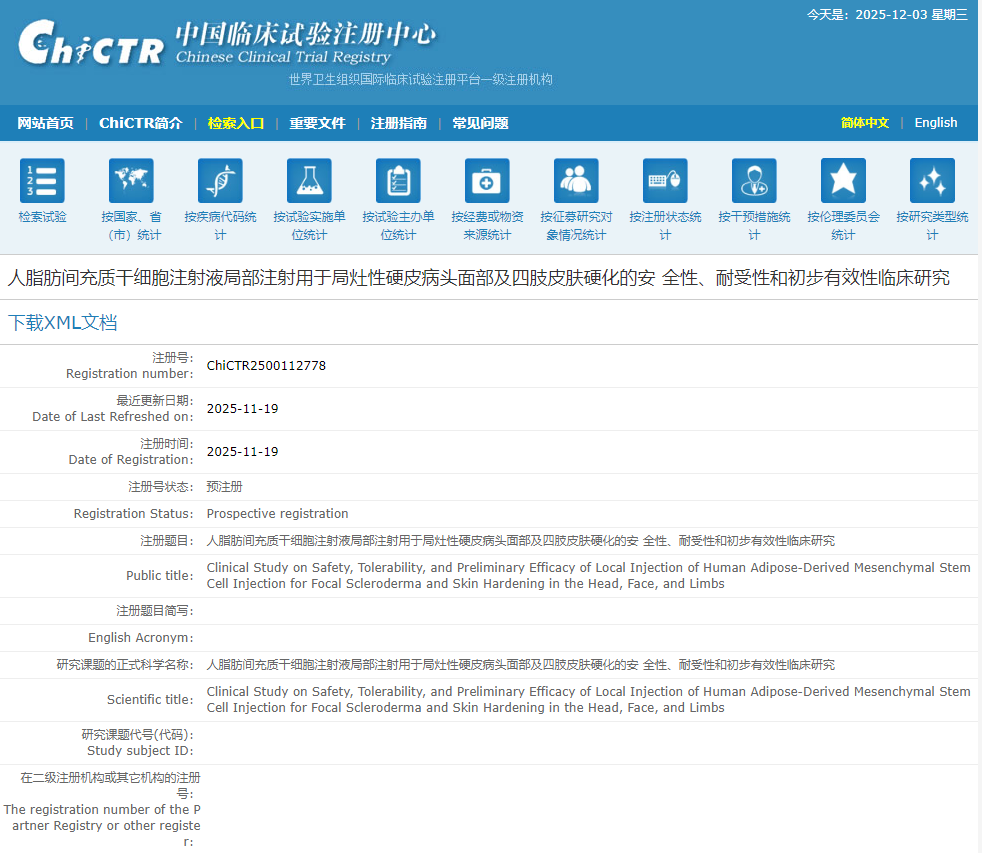Click the 注册指南 menu item
The image size is (982, 853).
click(398, 123)
